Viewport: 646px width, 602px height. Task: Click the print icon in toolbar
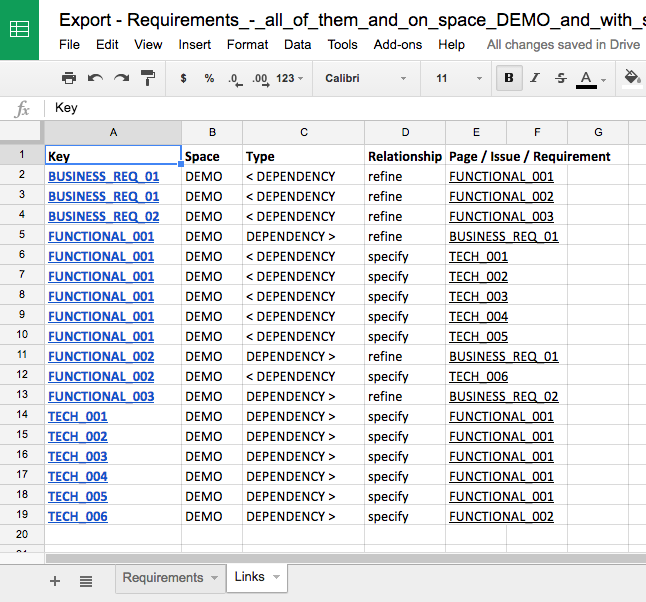(68, 78)
